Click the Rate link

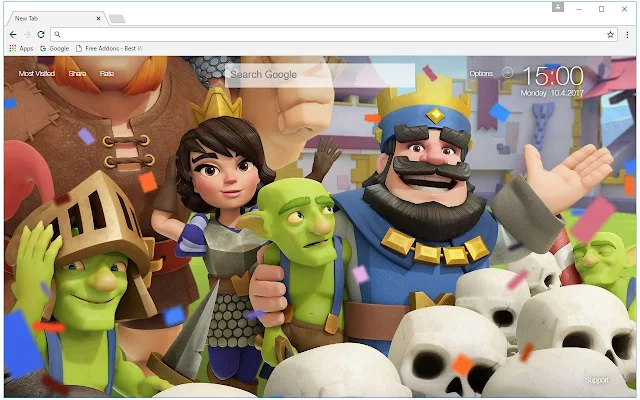pyautogui.click(x=107, y=73)
